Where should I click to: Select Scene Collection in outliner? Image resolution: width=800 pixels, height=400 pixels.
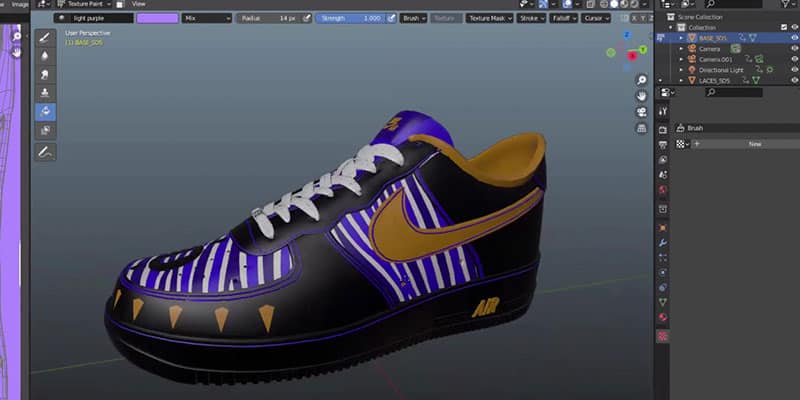coord(699,17)
